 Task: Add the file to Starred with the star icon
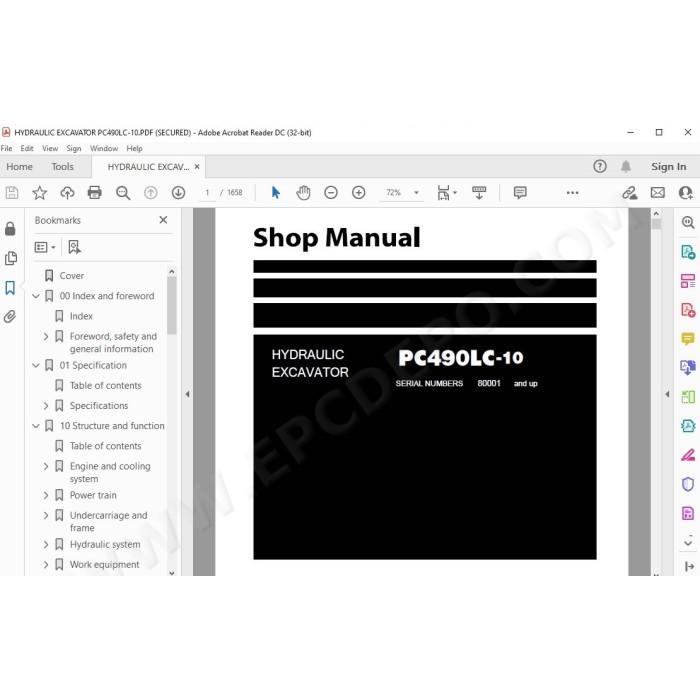click(39, 192)
